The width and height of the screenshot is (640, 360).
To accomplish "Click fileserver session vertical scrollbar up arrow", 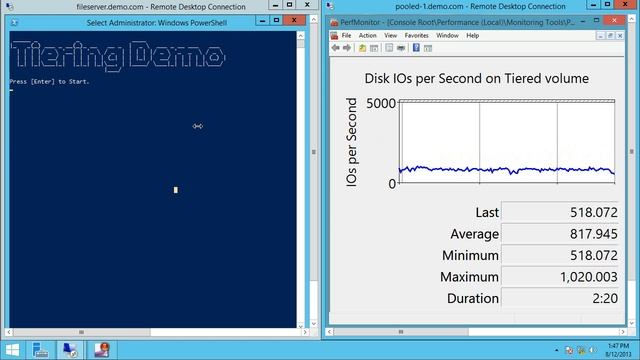I will tap(313, 19).
